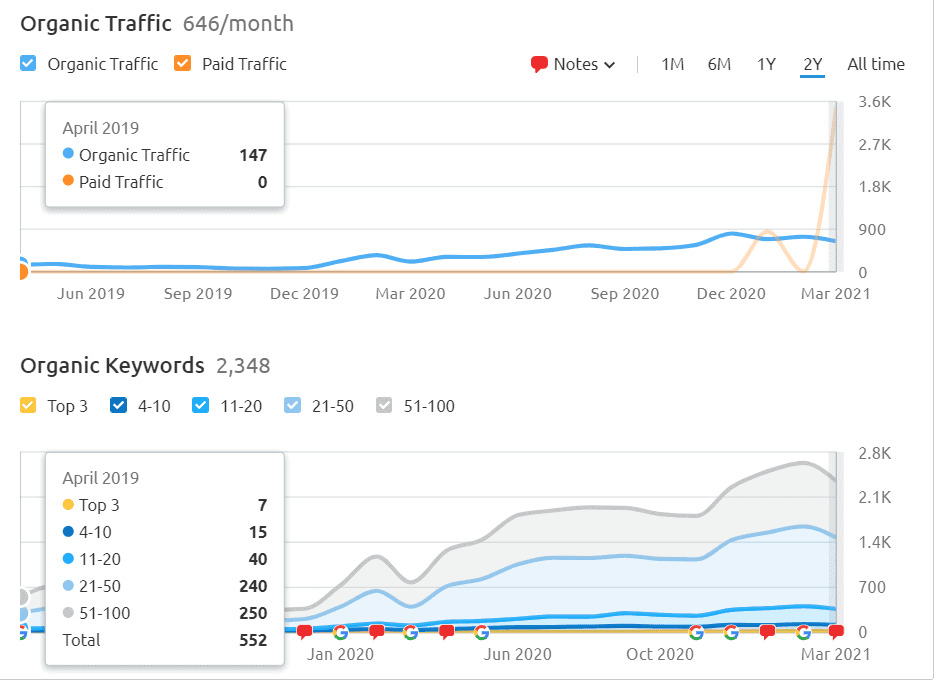Click Jan 2020 label on keywords chart
Image resolution: width=944 pixels, height=695 pixels.
click(340, 654)
